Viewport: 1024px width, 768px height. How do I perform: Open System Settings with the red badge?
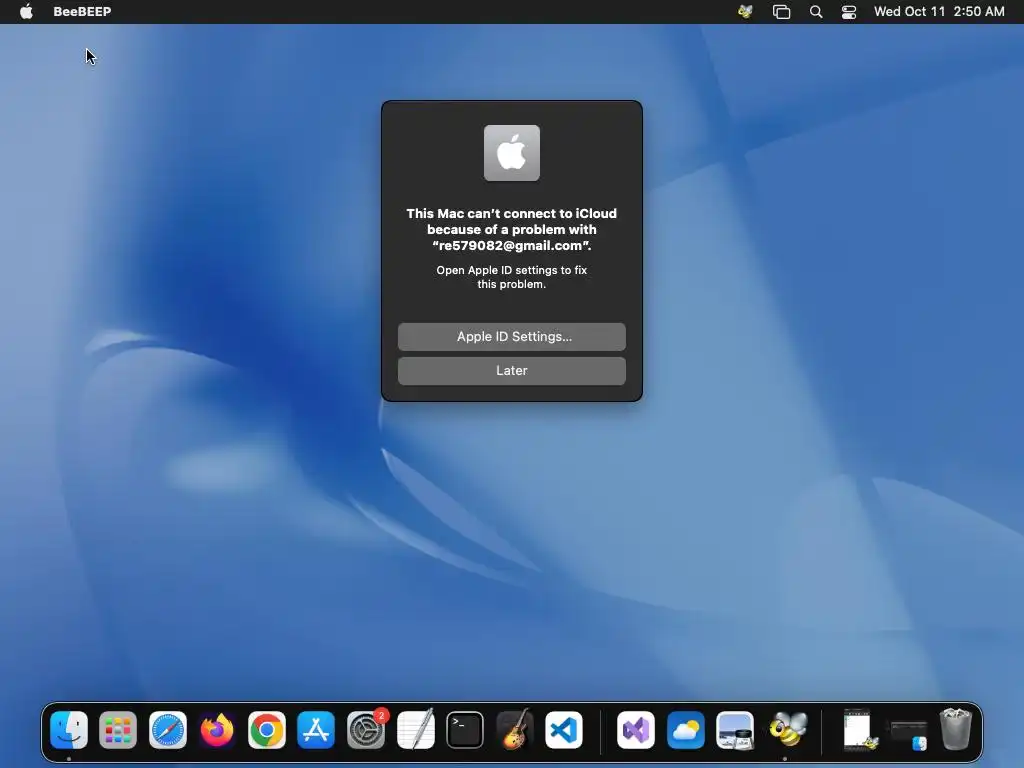pyautogui.click(x=366, y=729)
